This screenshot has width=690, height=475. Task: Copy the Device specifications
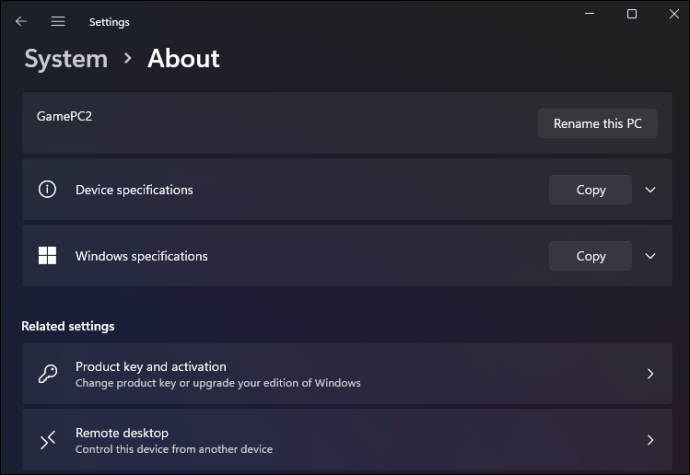point(590,190)
